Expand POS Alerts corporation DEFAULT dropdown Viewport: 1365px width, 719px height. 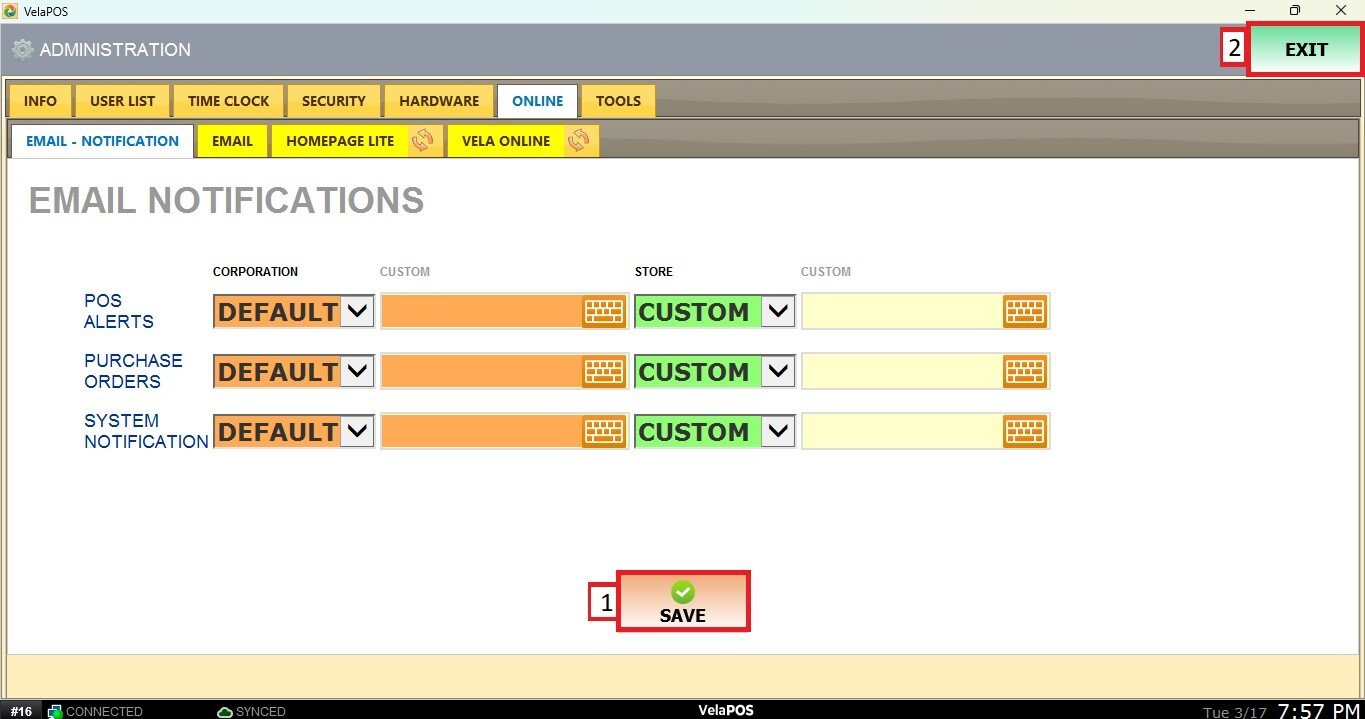click(x=358, y=312)
